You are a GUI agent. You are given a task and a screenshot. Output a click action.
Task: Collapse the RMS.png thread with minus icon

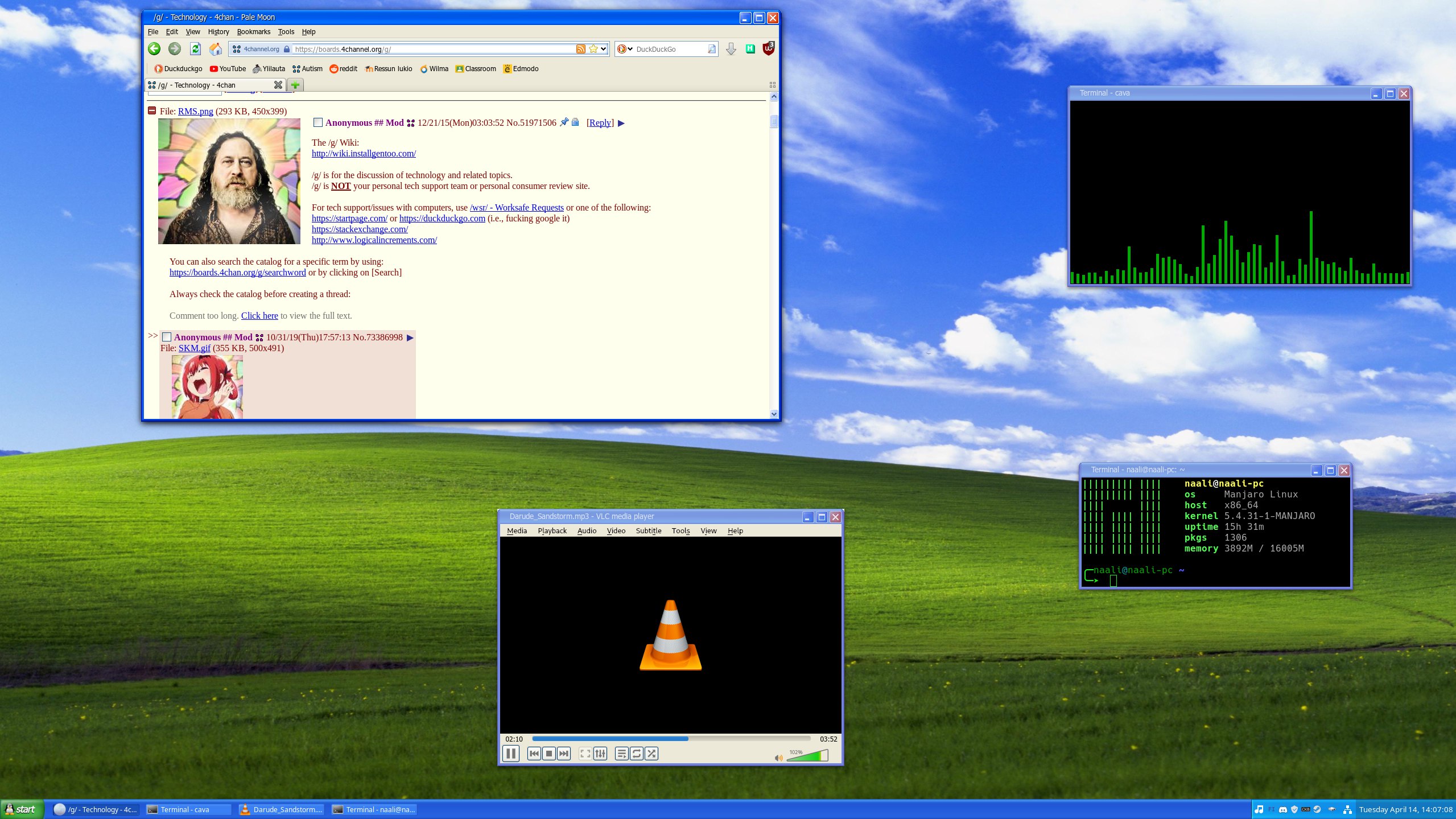tap(152, 110)
